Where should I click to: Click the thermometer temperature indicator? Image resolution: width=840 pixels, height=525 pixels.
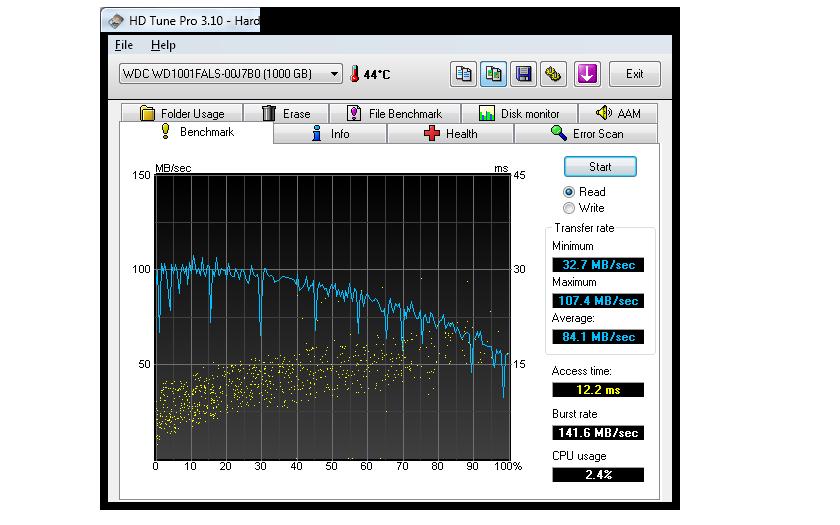point(354,74)
